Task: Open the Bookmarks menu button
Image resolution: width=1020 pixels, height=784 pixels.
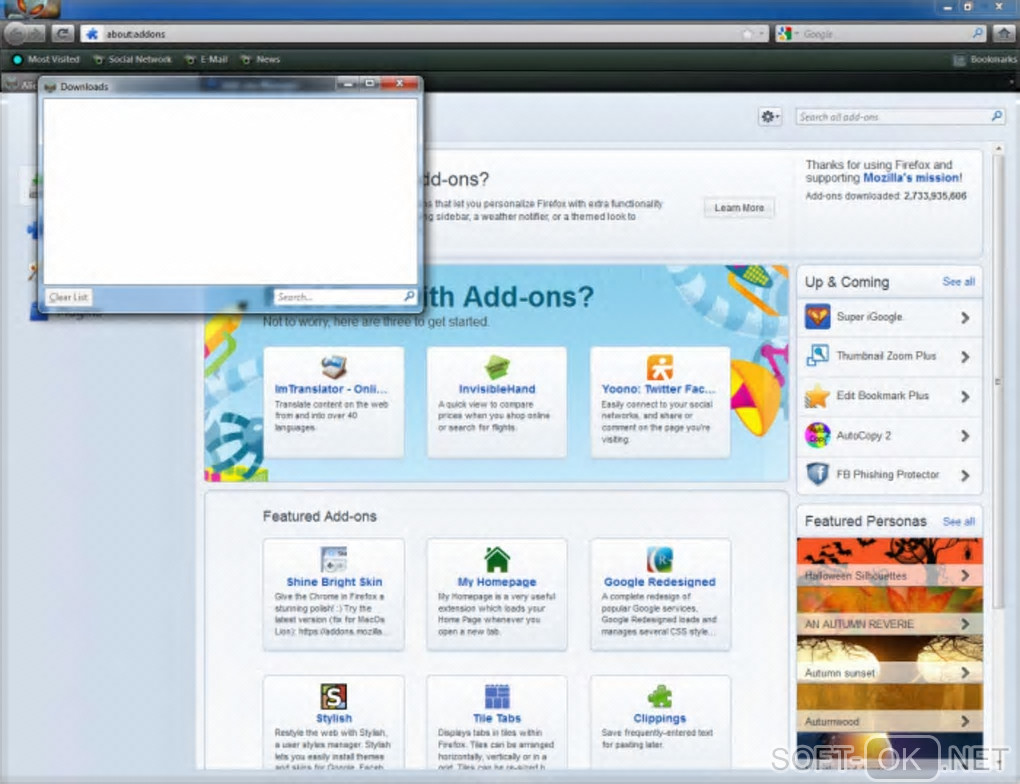Action: [x=985, y=59]
